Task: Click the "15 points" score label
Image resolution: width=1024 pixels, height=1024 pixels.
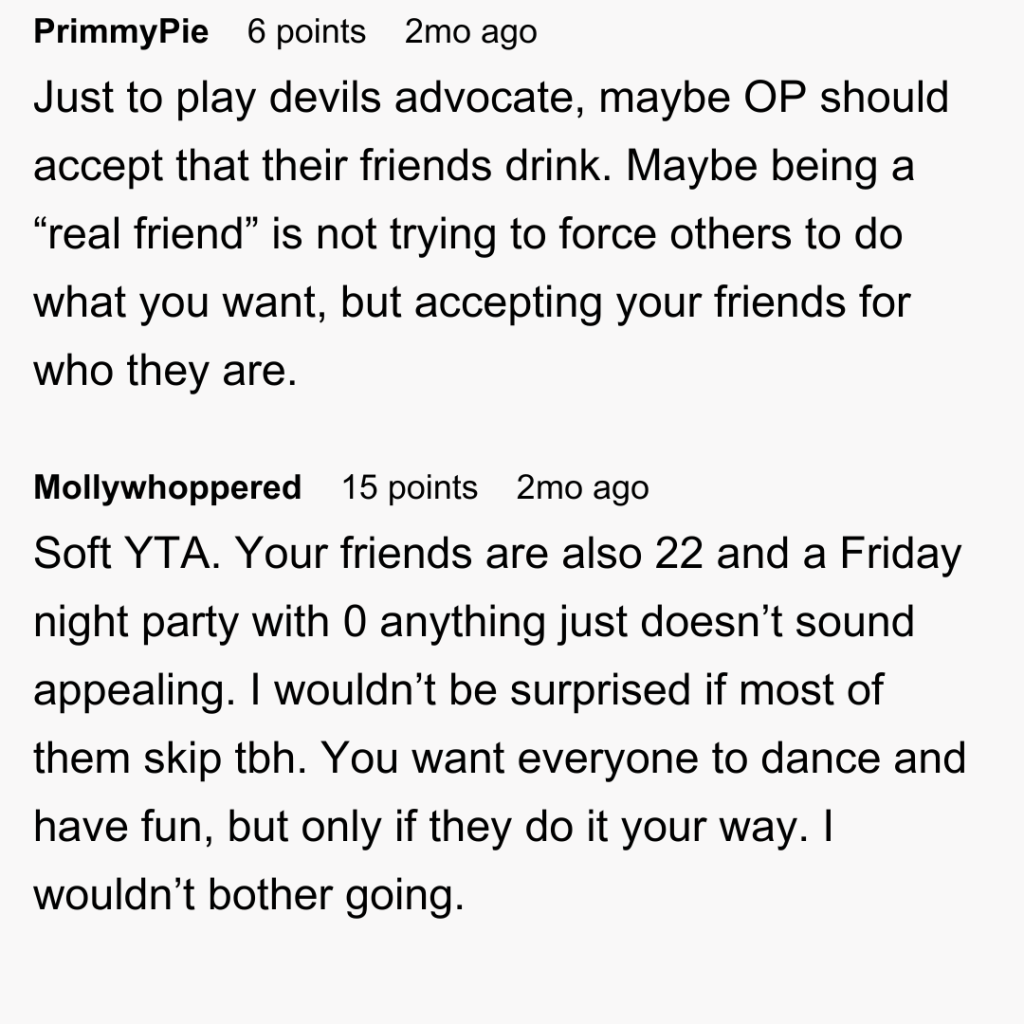Action: [409, 488]
